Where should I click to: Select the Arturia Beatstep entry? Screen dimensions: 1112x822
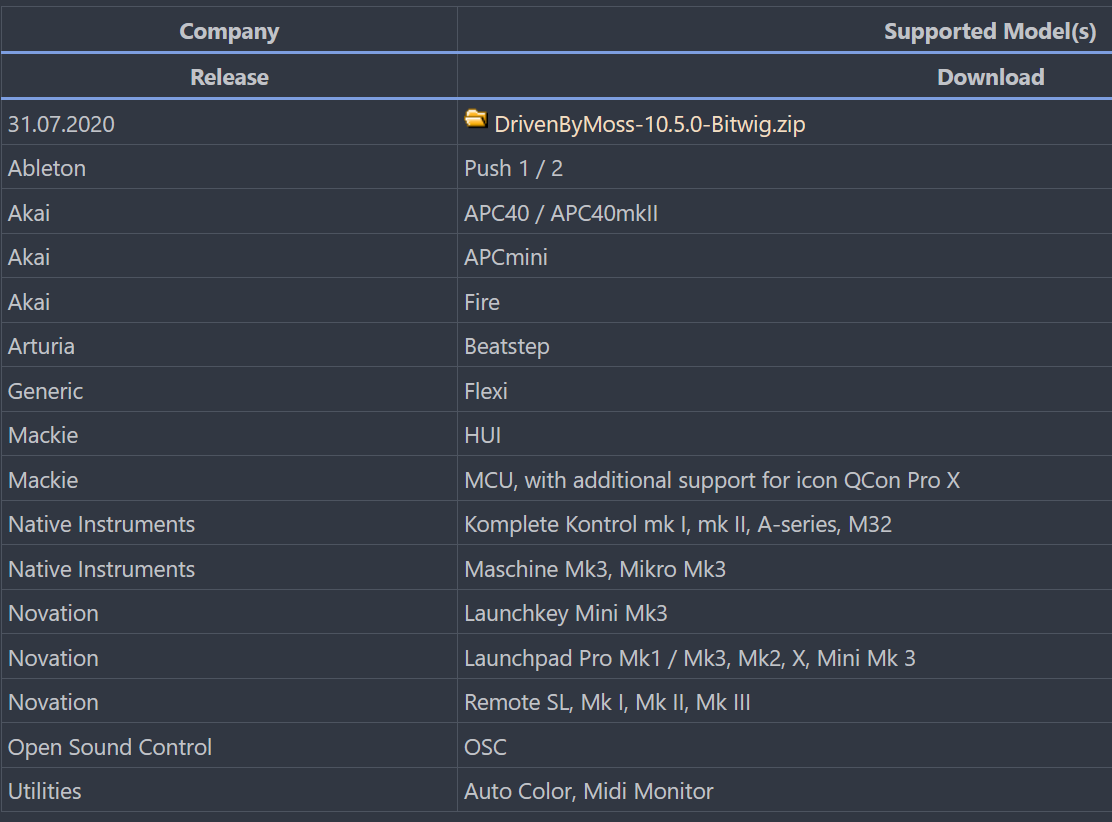(x=507, y=346)
